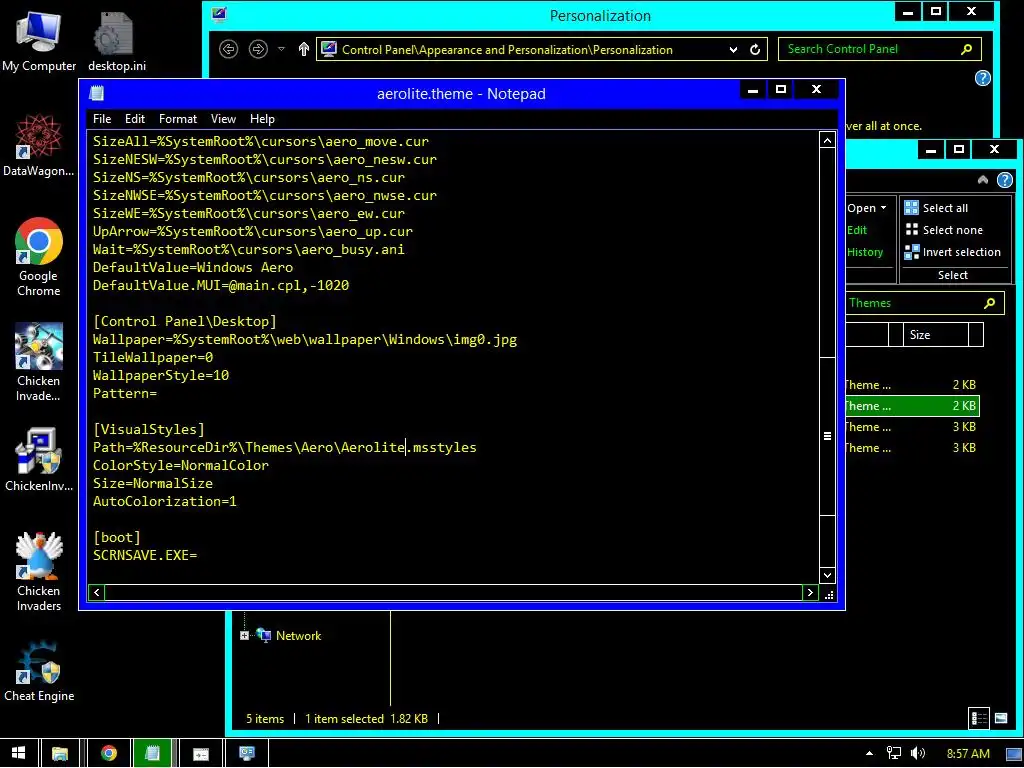Open the Personalization taskbar button
This screenshot has height=768, width=1024.
click(x=246, y=754)
